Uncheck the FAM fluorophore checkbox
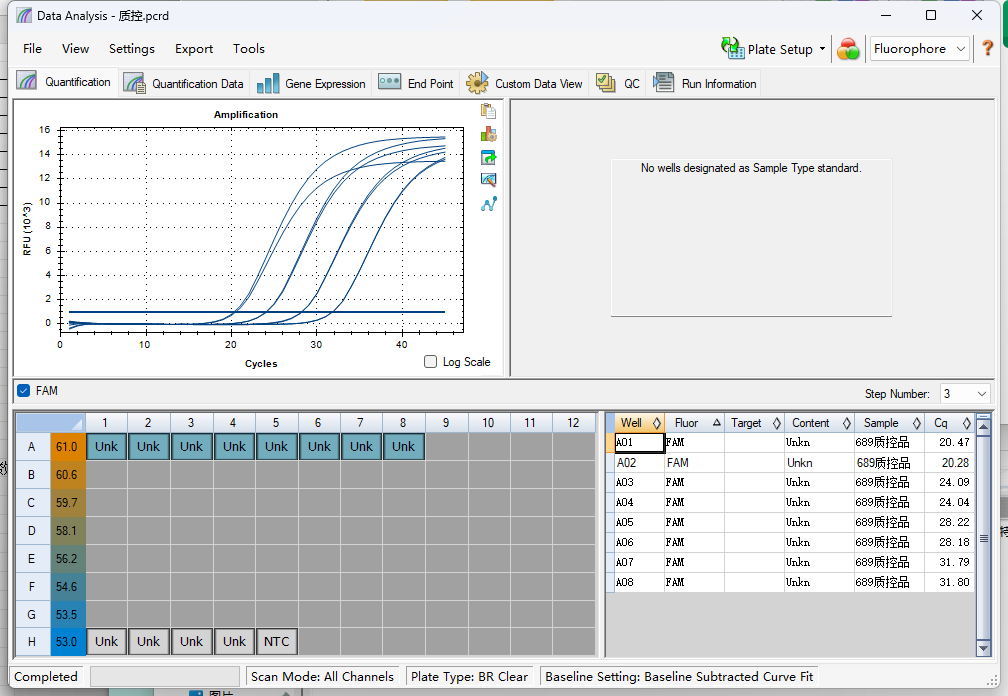This screenshot has height=696, width=1008. pyautogui.click(x=24, y=391)
